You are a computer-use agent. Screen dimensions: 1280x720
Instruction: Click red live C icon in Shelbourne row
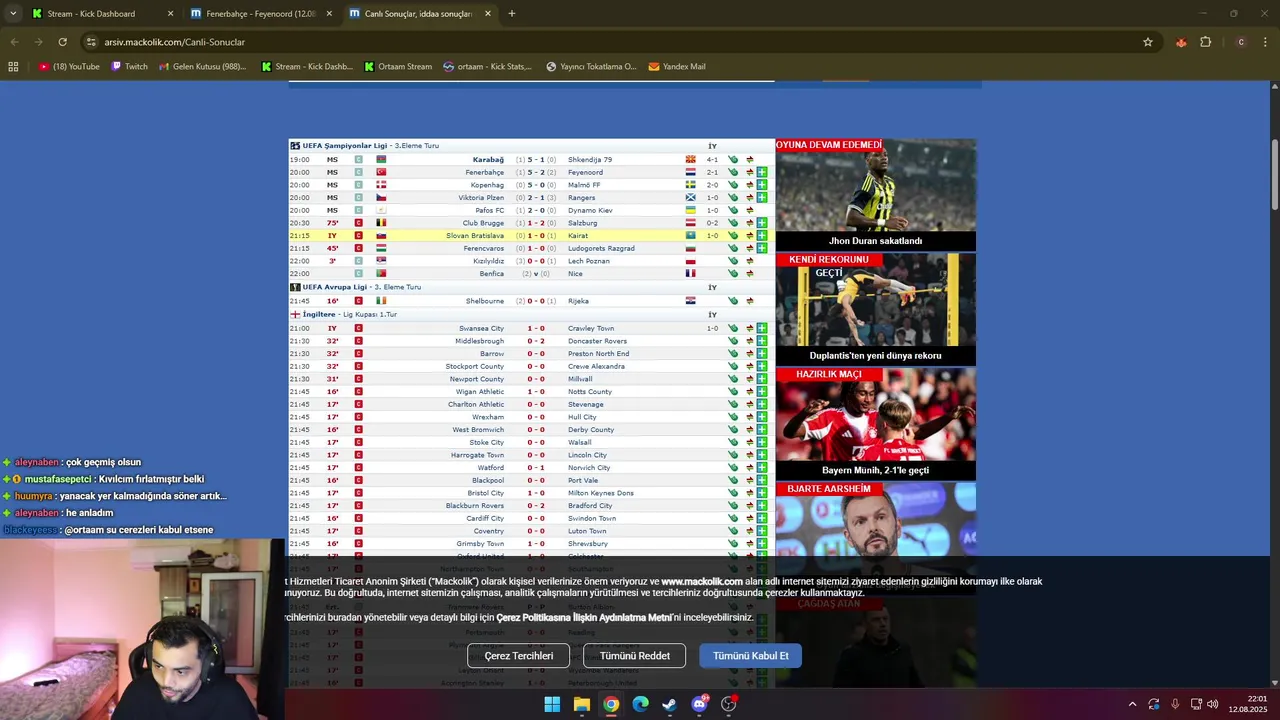(358, 301)
